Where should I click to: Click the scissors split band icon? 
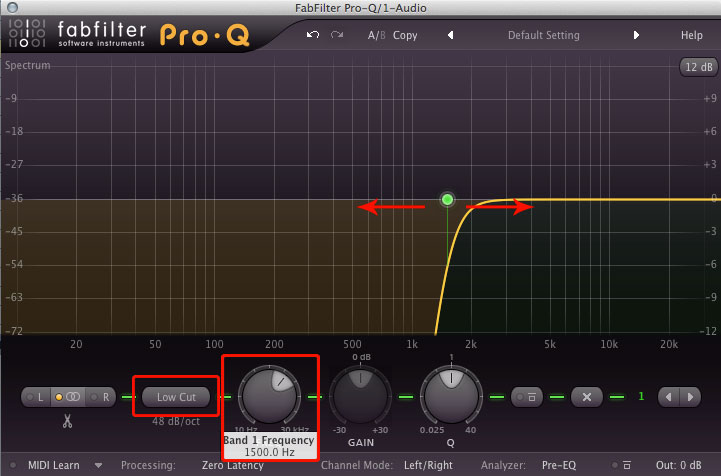[67, 422]
